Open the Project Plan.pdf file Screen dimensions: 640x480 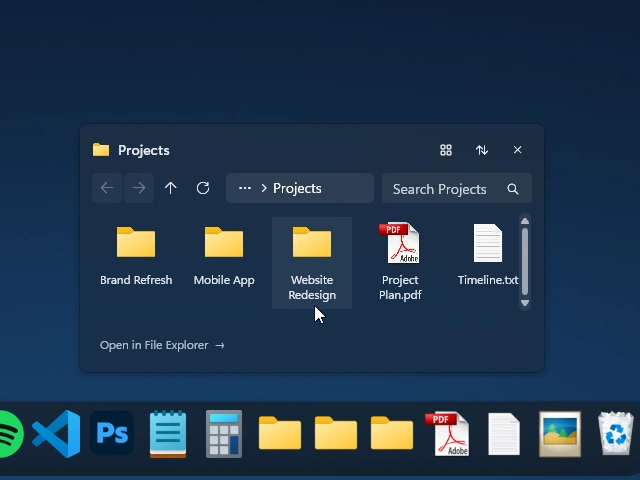(x=400, y=261)
